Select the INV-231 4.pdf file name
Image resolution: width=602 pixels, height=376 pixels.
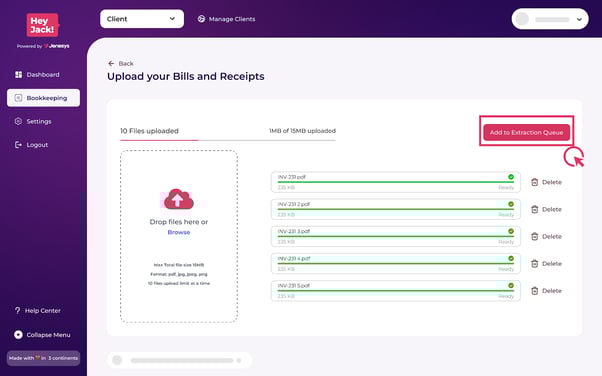pyautogui.click(x=294, y=258)
